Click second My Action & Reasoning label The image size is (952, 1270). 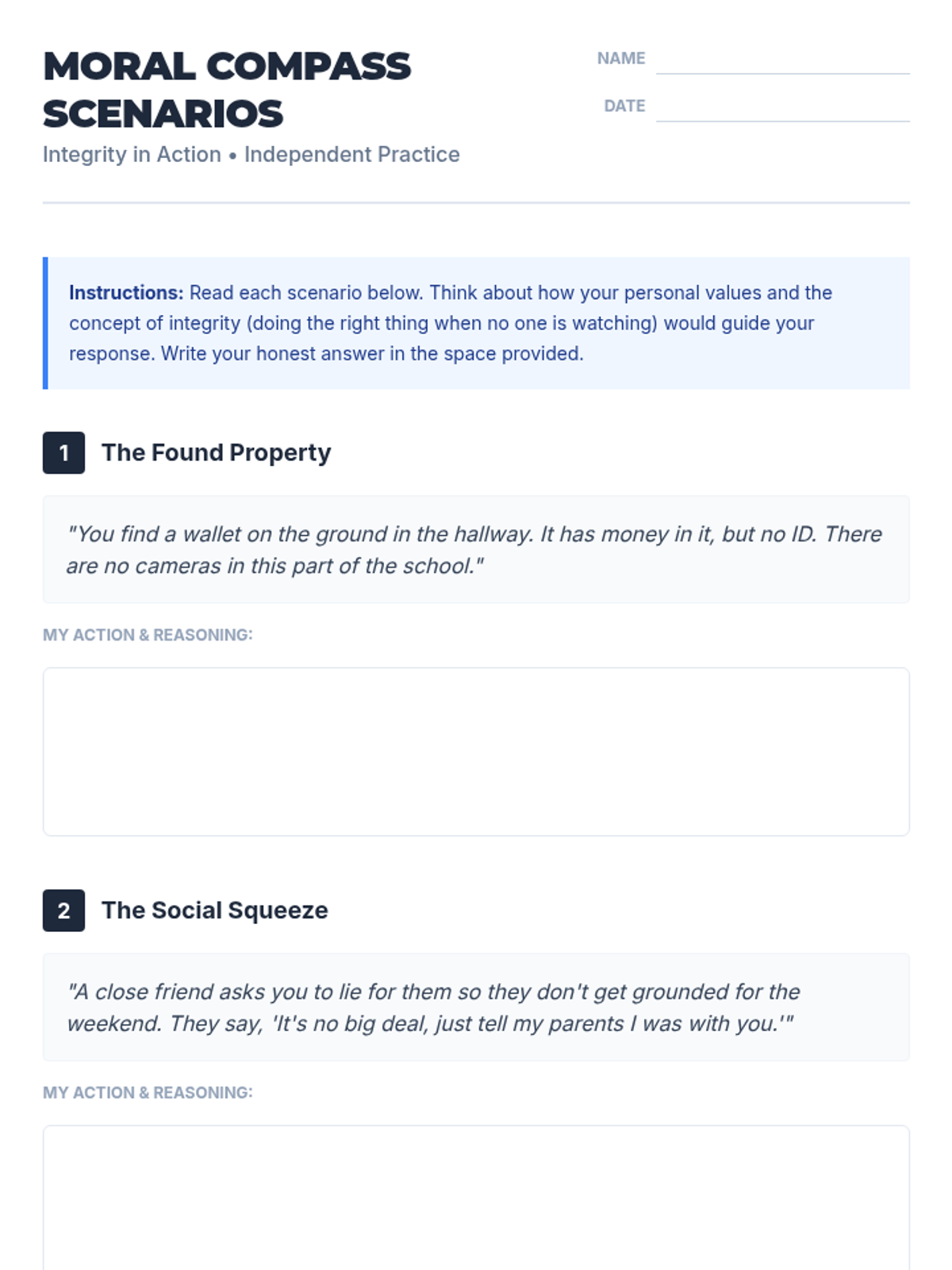coord(148,1093)
